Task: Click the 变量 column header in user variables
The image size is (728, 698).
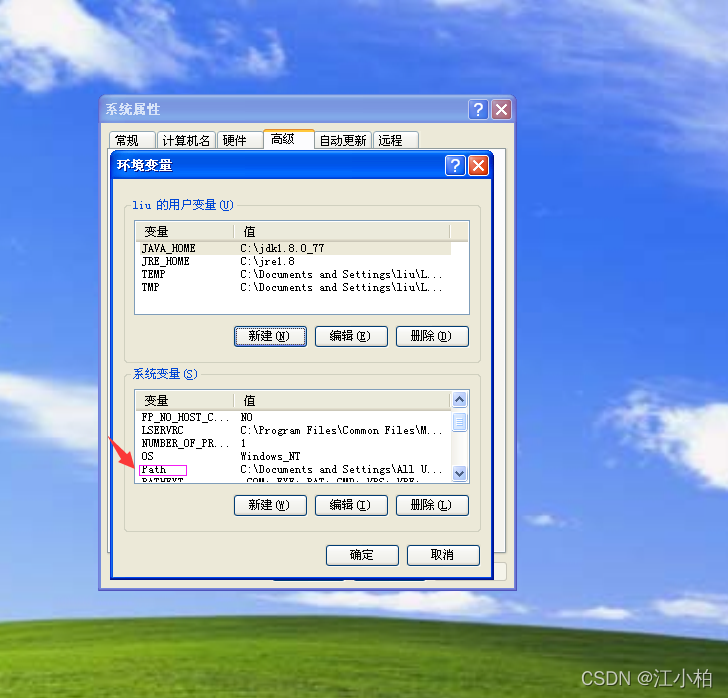Action: click(x=185, y=232)
